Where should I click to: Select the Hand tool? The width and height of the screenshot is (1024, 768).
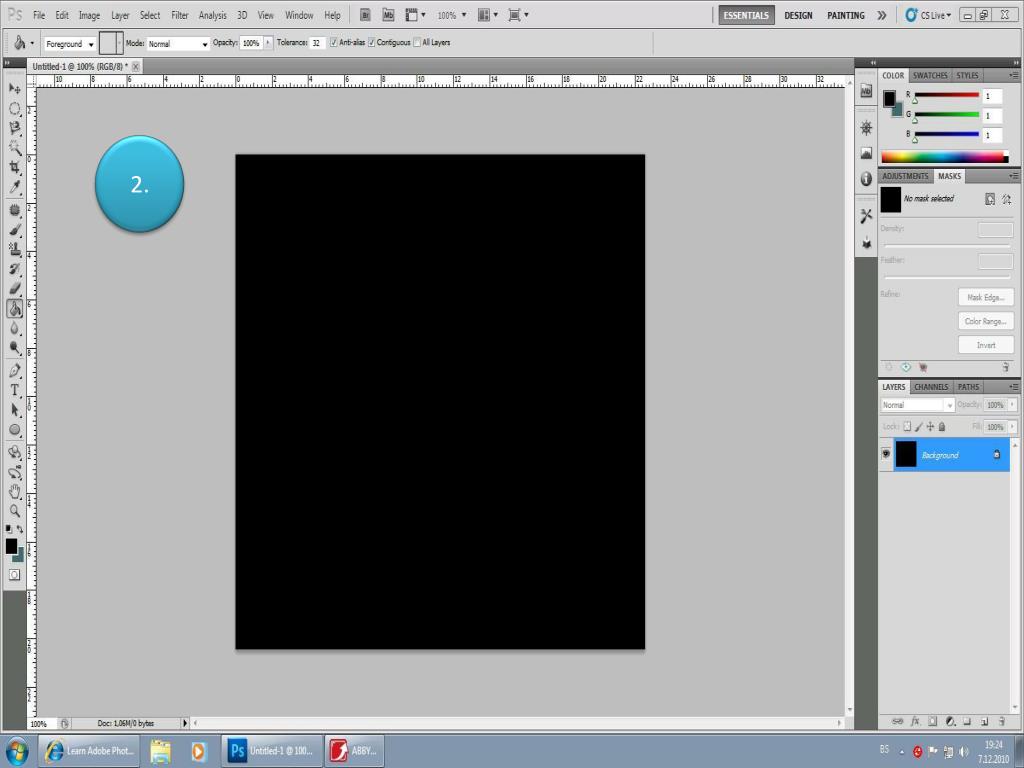[14, 491]
